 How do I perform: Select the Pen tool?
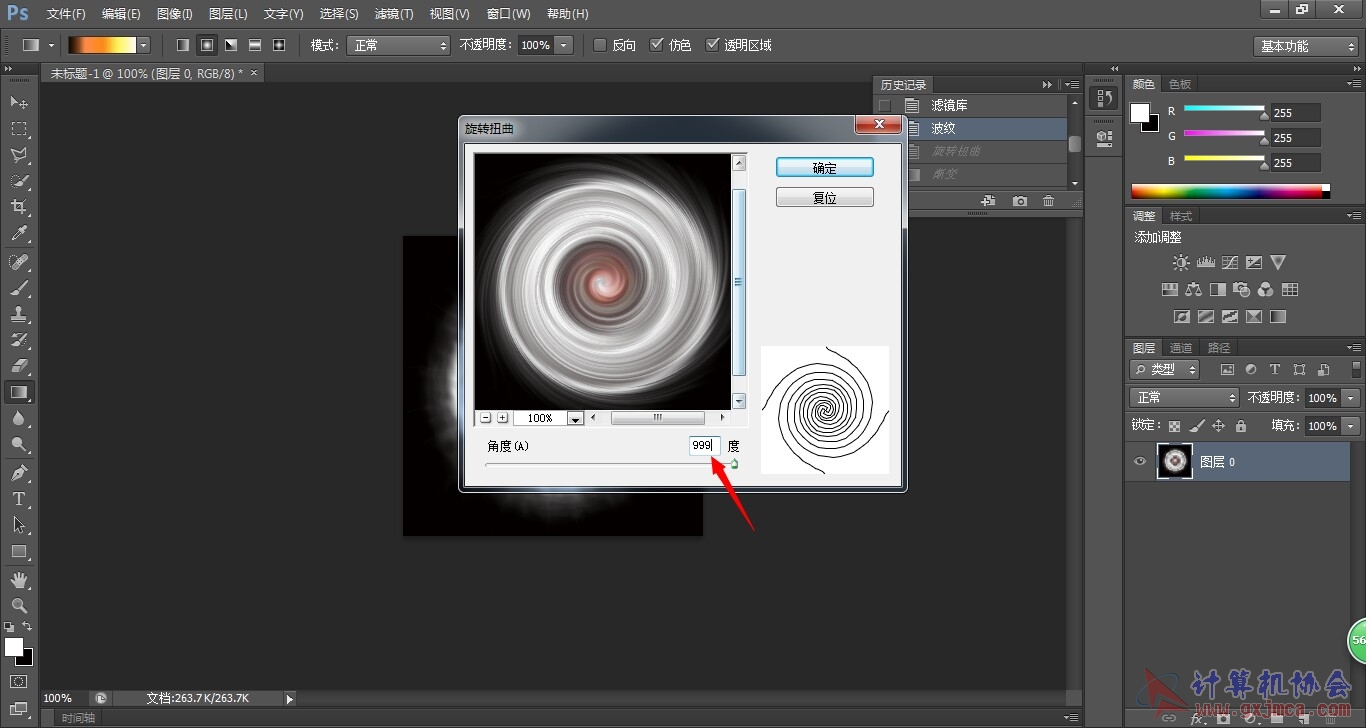[x=19, y=473]
